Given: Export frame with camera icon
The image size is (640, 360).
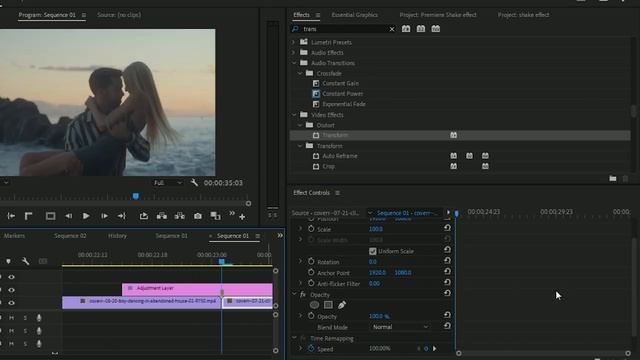Looking at the screenshot, I should click(198, 216).
